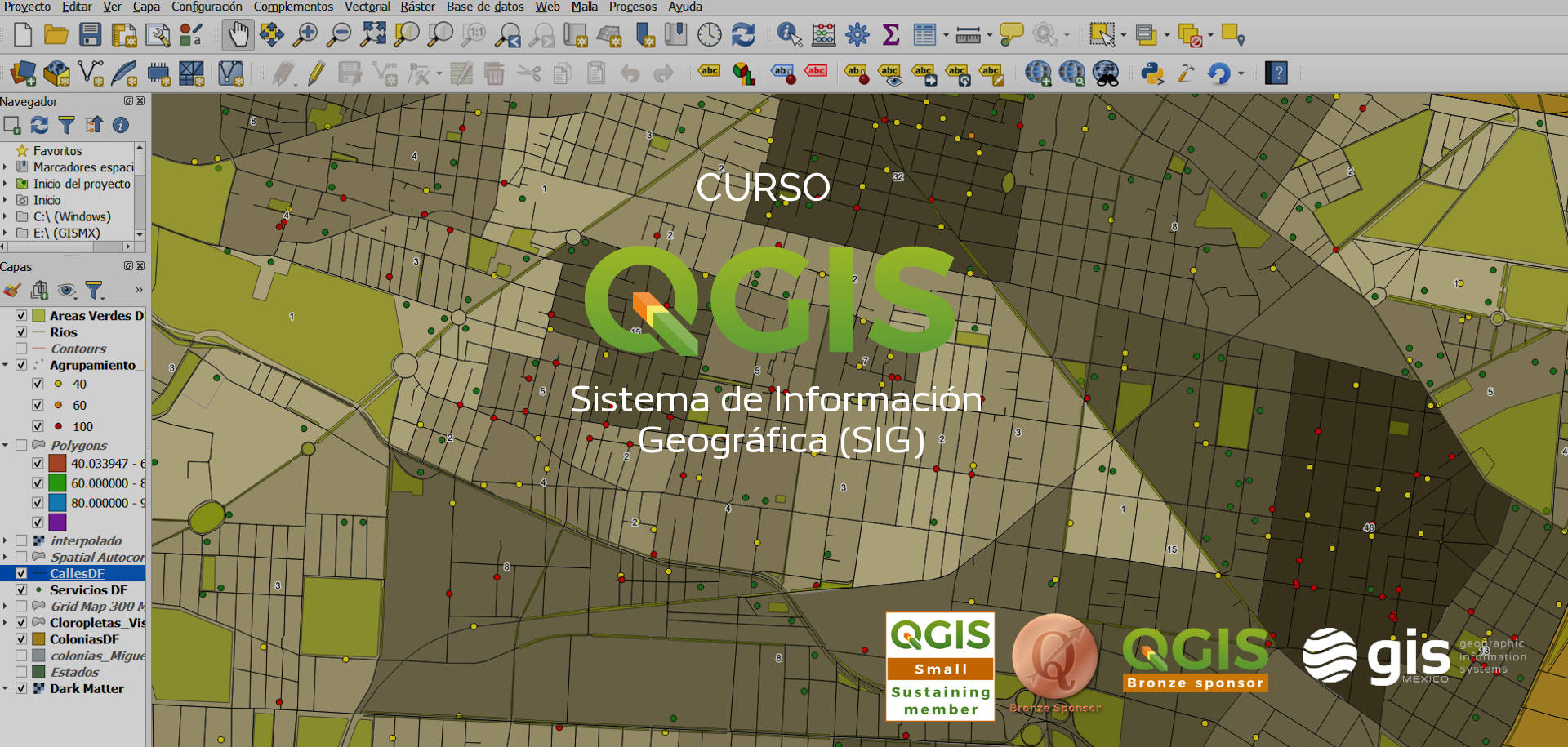The width and height of the screenshot is (1568, 747).
Task: Collapse the Polygons group
Action: (x=5, y=445)
